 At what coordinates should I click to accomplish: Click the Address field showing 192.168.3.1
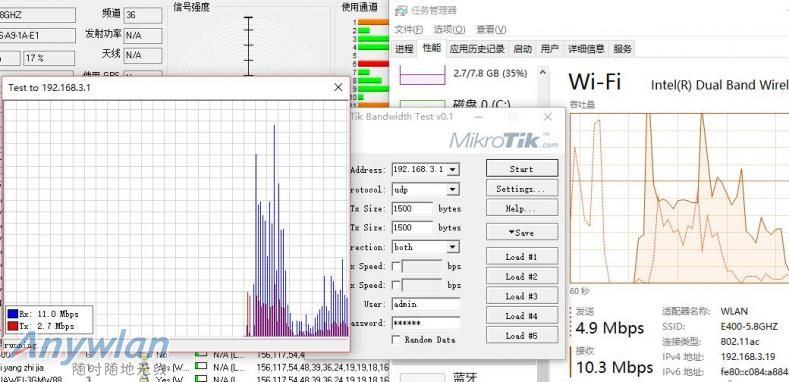click(419, 170)
